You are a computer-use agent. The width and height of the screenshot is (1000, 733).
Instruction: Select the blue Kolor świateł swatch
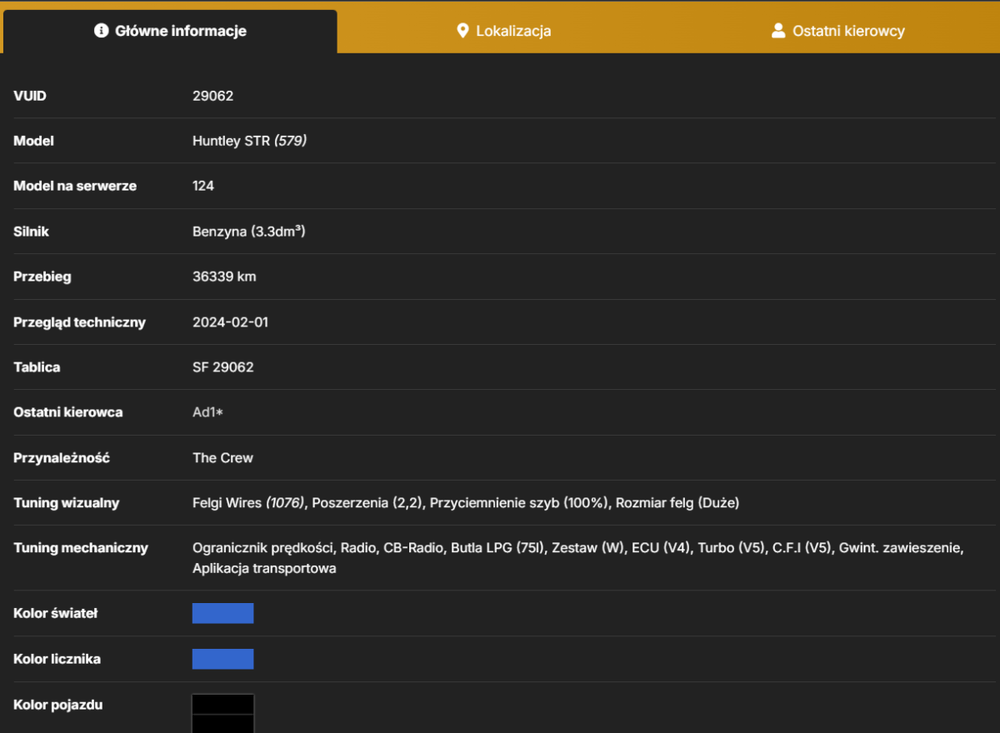click(x=223, y=613)
